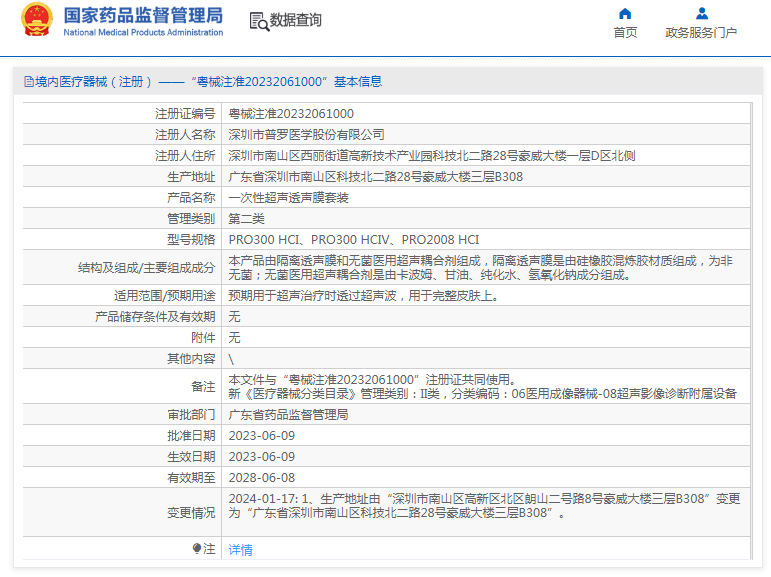Click product name 一次性超声透声膜套装
771x577 pixels.
(x=289, y=198)
